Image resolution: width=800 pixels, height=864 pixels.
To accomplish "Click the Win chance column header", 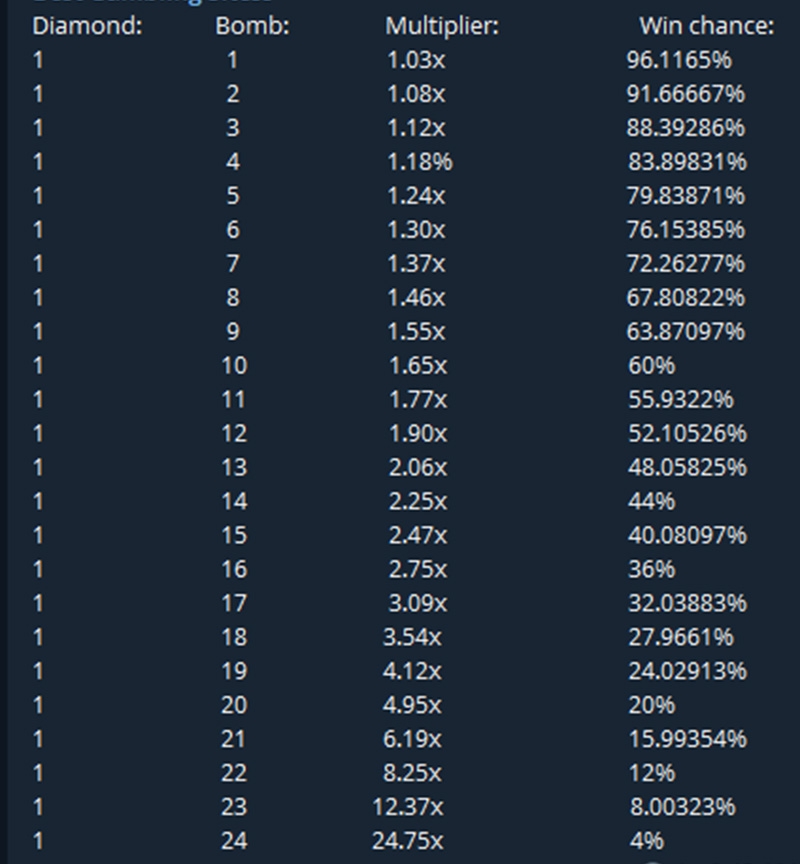I will coord(706,26).
